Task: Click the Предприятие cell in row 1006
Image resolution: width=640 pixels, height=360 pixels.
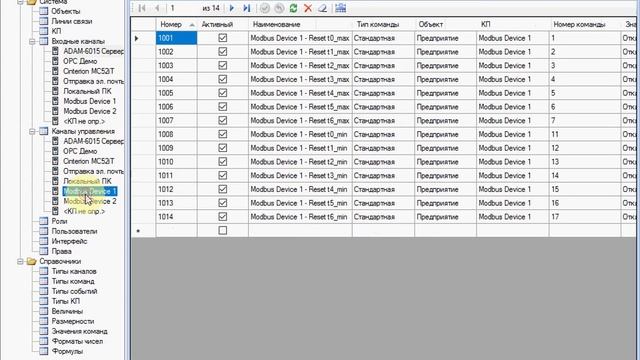Action: (x=445, y=107)
